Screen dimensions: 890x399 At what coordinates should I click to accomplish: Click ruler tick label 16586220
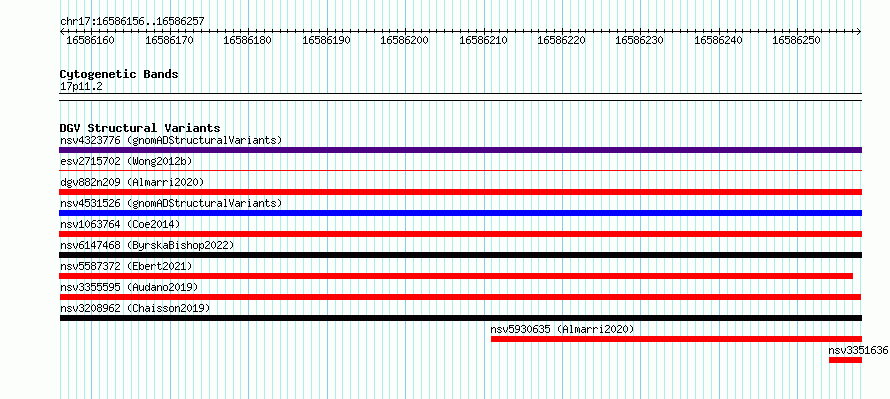coord(561,40)
